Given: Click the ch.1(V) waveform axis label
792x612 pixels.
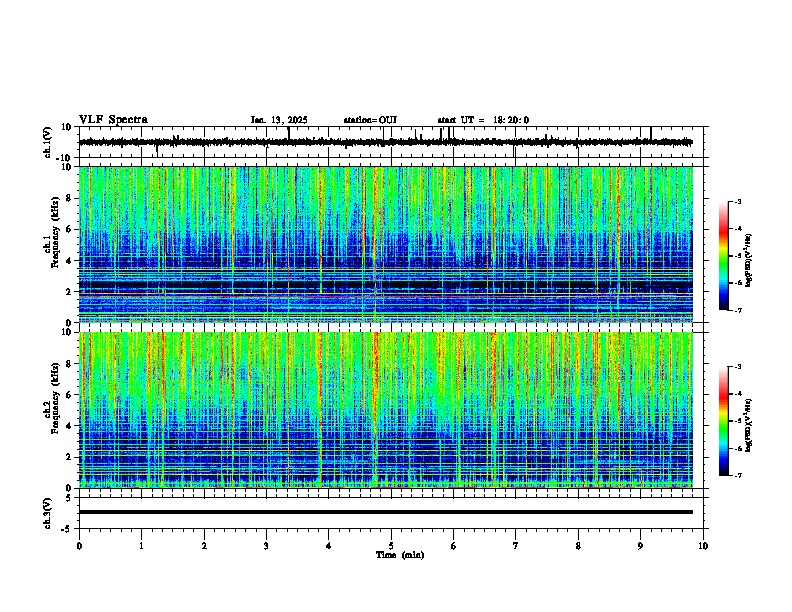Looking at the screenshot, I should [x=48, y=142].
